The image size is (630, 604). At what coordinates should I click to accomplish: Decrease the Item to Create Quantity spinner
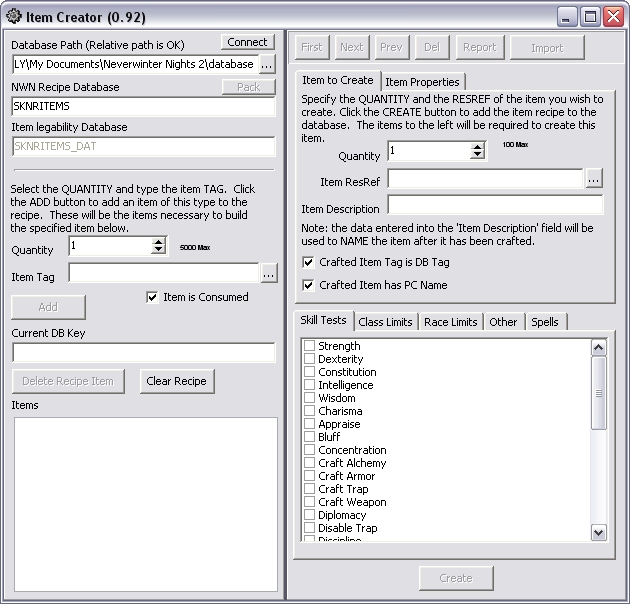[x=477, y=155]
